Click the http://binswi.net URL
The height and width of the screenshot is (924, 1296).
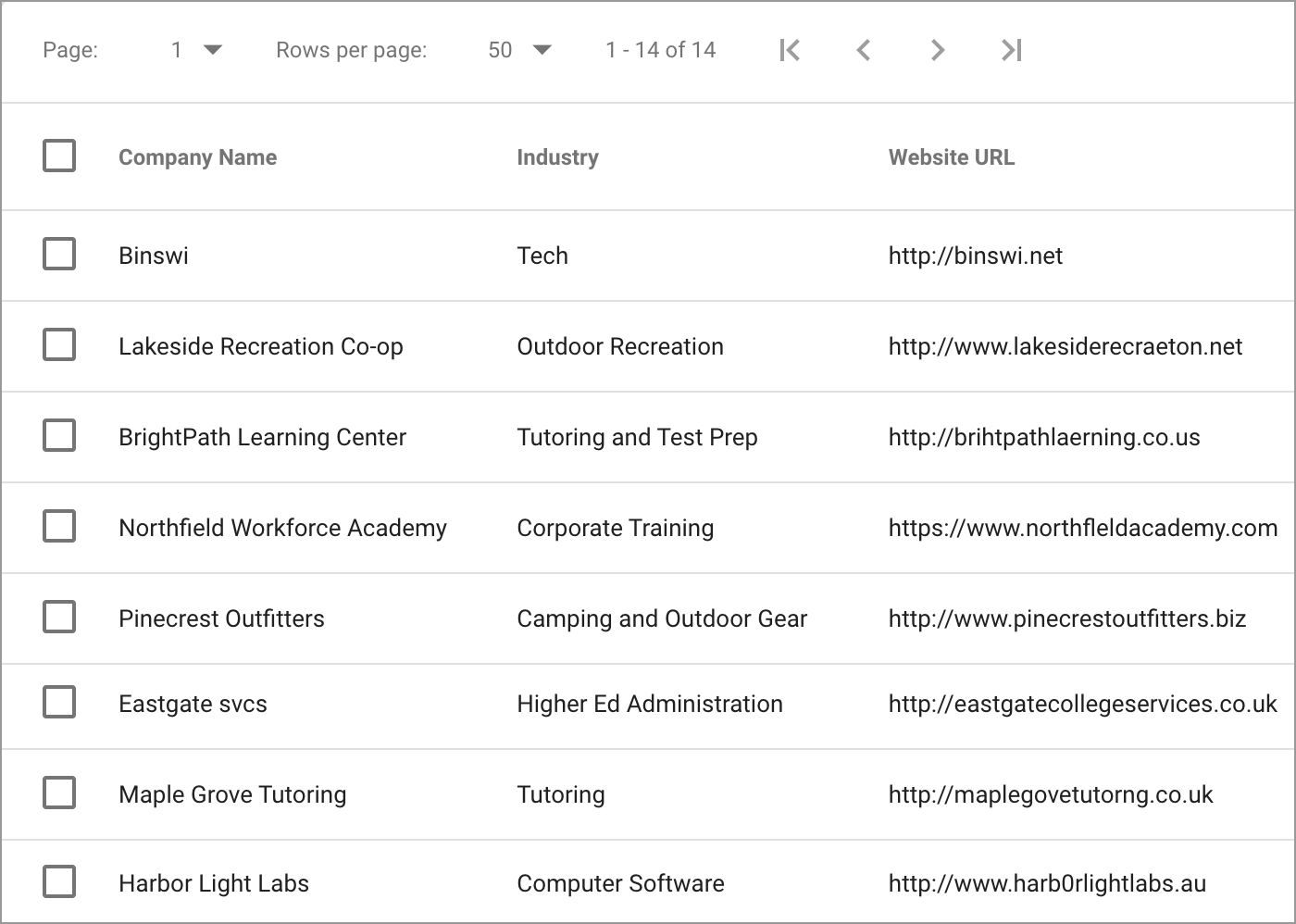click(x=976, y=256)
